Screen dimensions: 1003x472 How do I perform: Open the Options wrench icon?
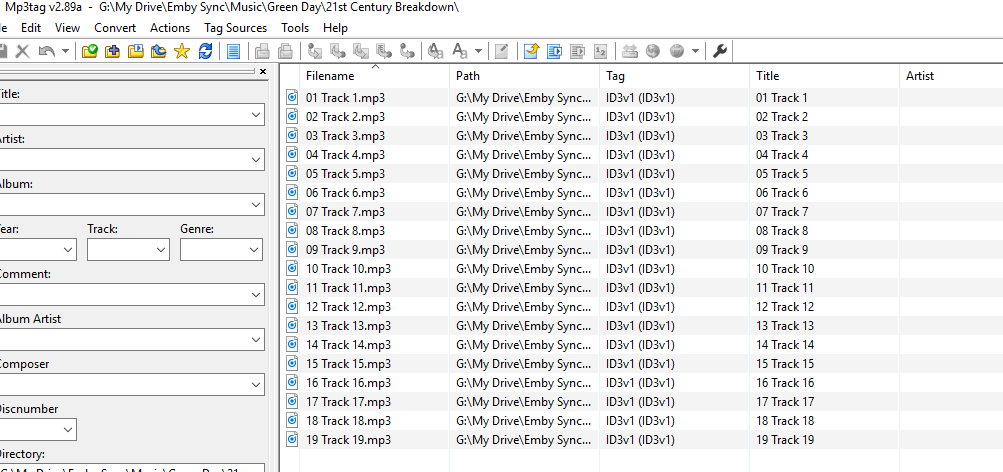(x=720, y=51)
